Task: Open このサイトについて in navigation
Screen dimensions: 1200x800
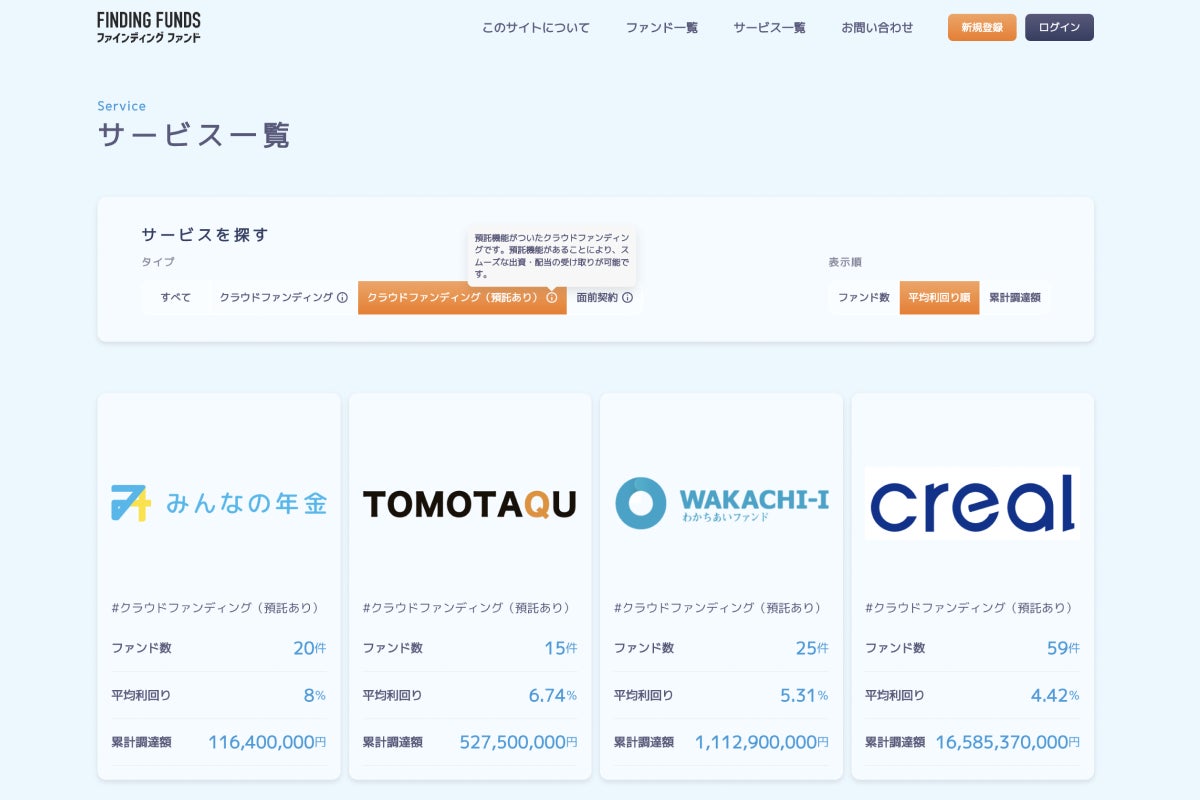Action: (536, 28)
